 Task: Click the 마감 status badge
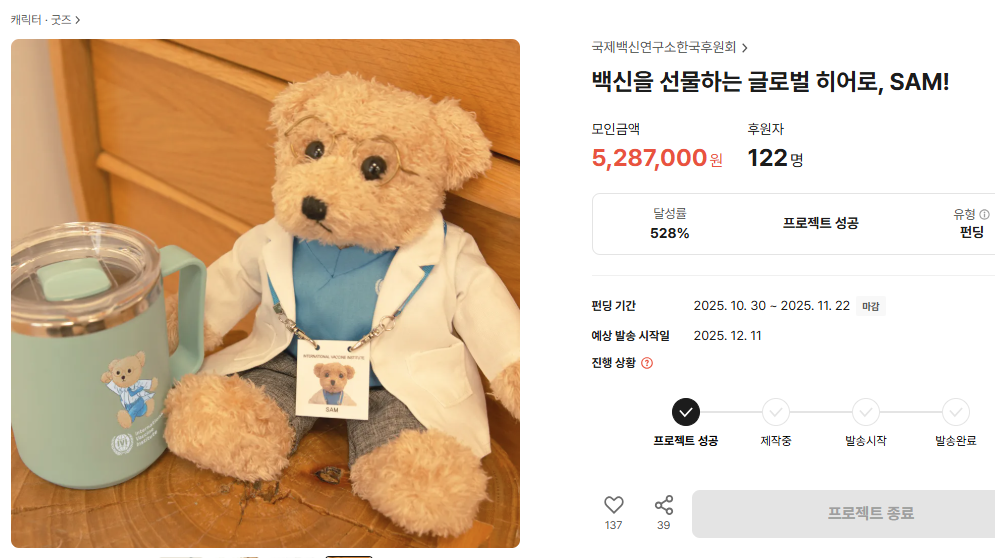pyautogui.click(x=871, y=307)
